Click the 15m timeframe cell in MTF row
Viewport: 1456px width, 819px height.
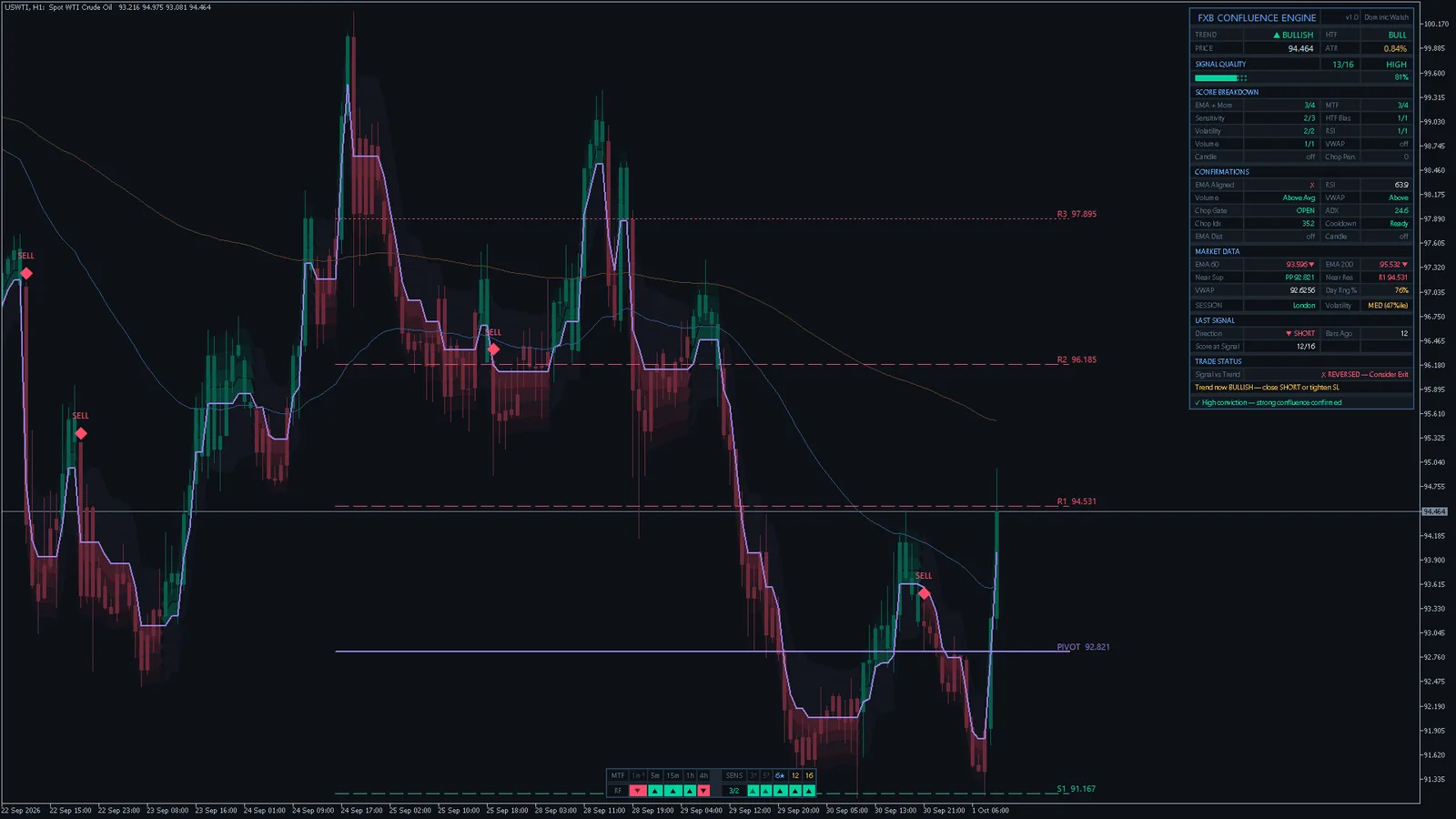pyautogui.click(x=673, y=775)
